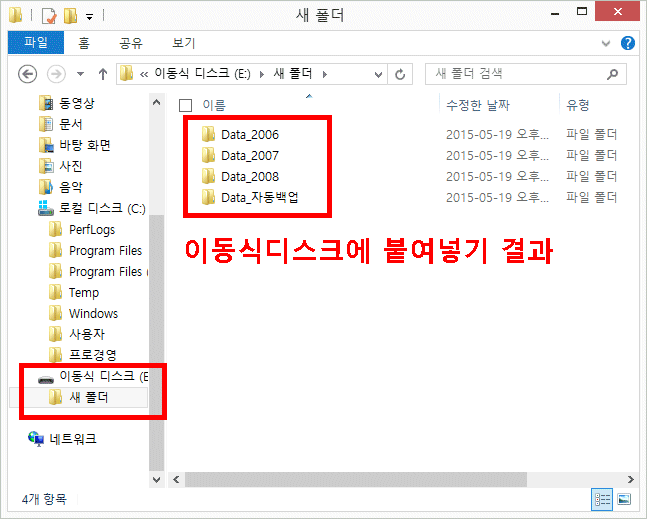Minimize the 새 폴더 window
Viewport: 647px width, 519px height.
[555, 13]
